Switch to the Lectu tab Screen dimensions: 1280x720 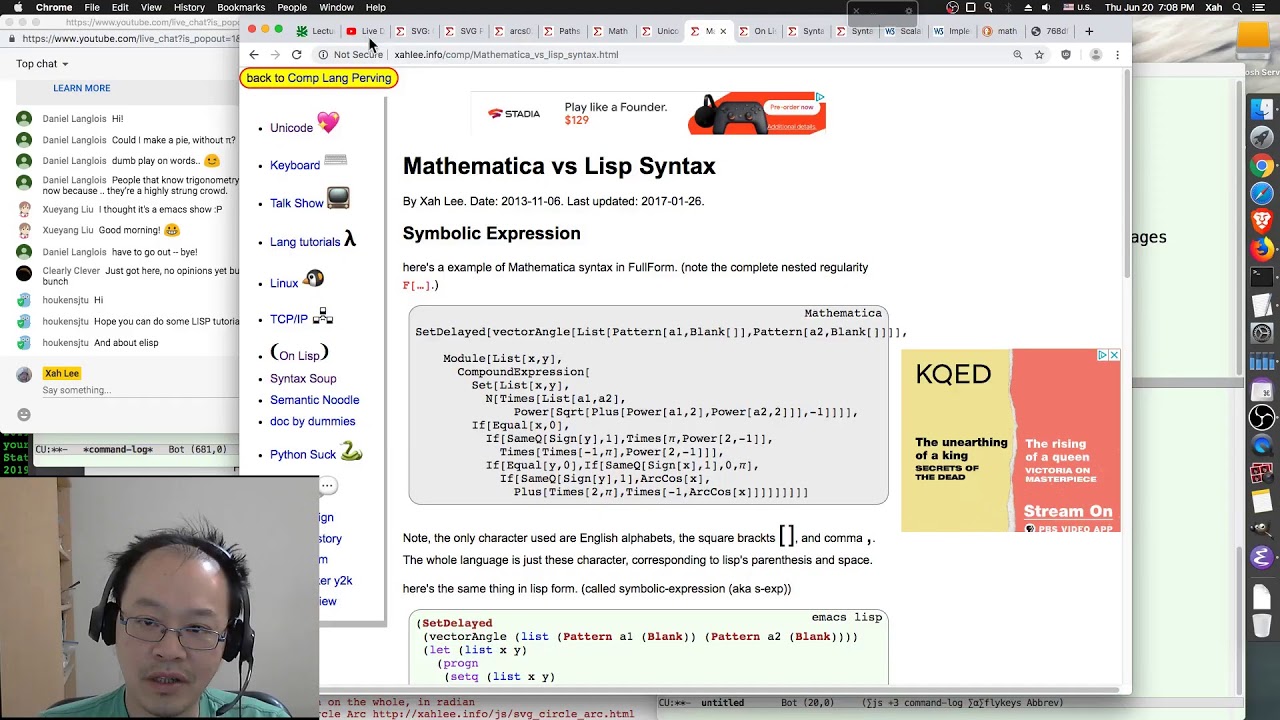point(316,31)
